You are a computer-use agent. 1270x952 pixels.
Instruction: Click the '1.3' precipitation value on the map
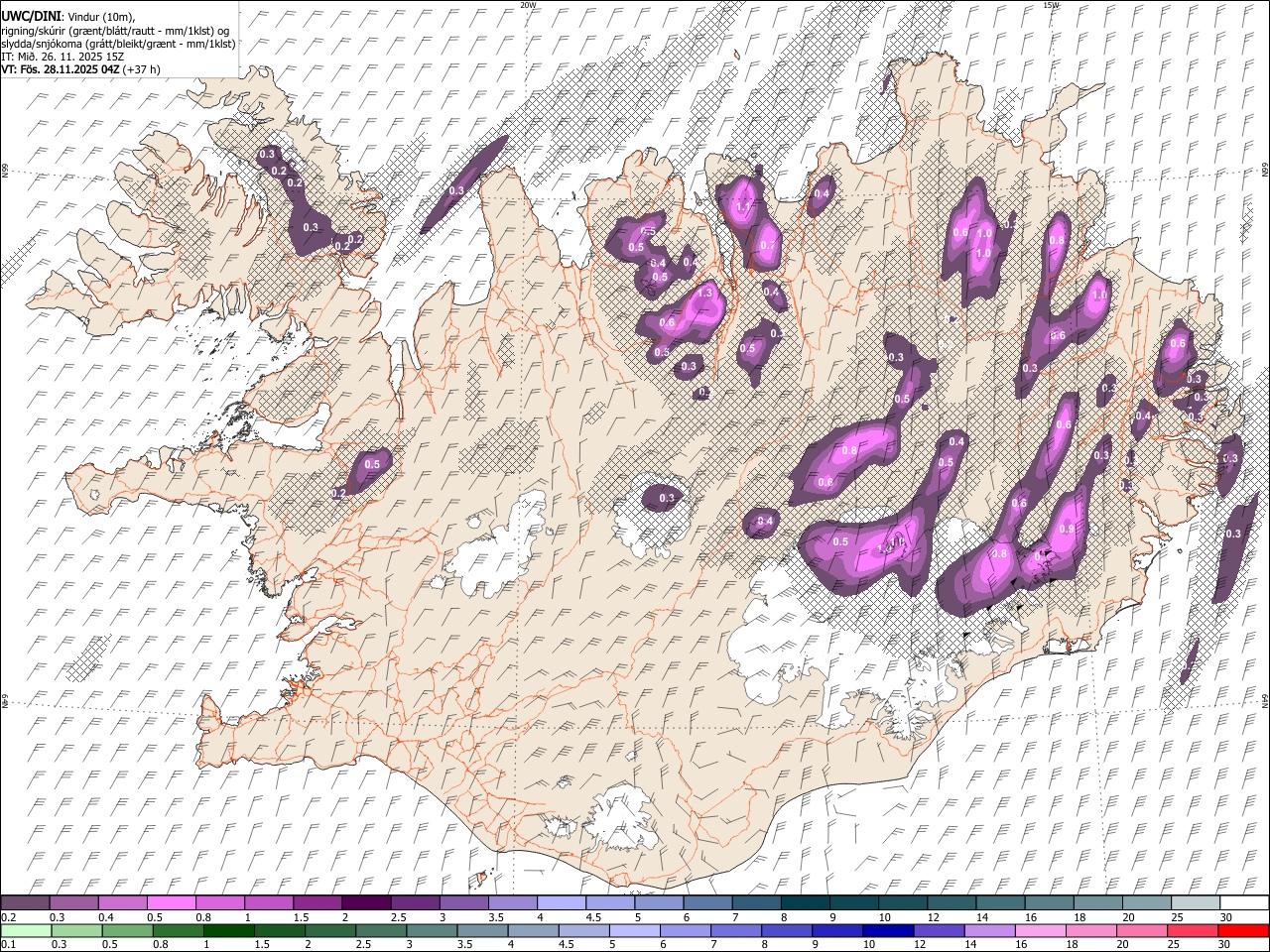[x=706, y=294]
